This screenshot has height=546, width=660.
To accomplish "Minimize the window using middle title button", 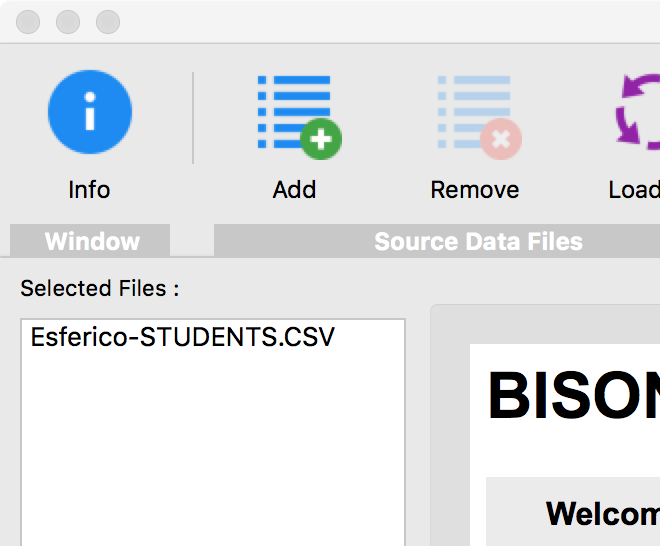I will point(68,22).
